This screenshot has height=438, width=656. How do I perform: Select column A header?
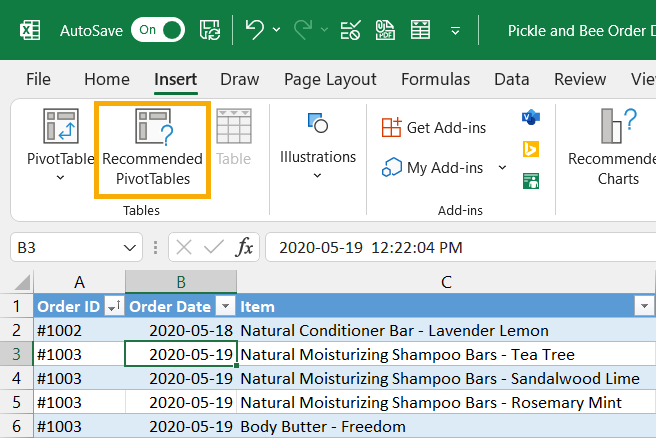coord(79,282)
